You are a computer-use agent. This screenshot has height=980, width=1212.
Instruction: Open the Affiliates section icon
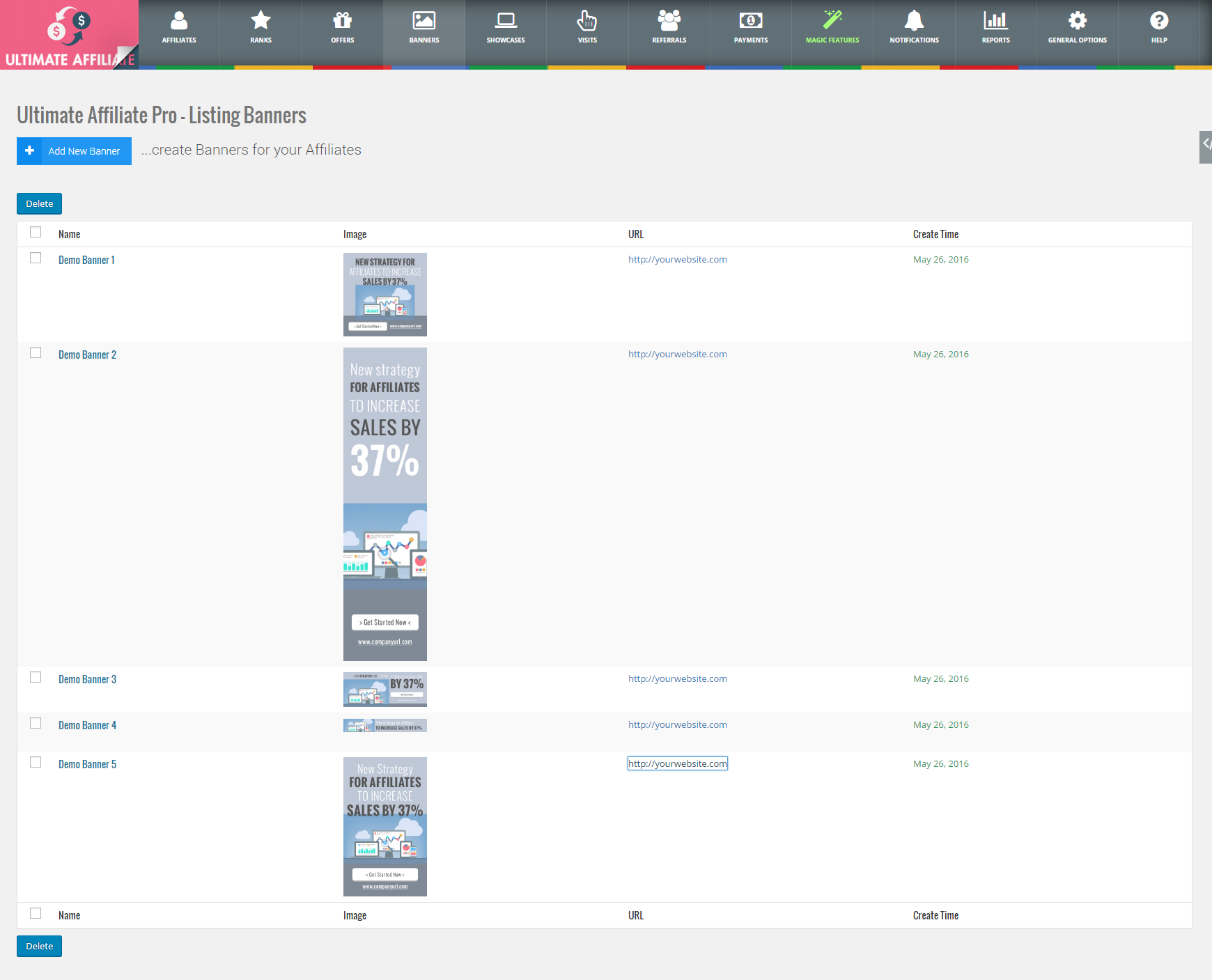click(x=179, y=21)
